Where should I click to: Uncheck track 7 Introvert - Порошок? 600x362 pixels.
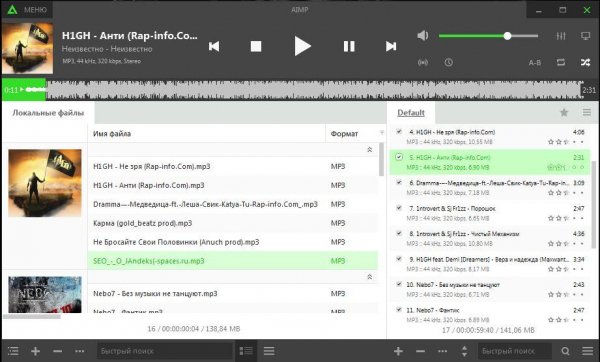click(399, 208)
